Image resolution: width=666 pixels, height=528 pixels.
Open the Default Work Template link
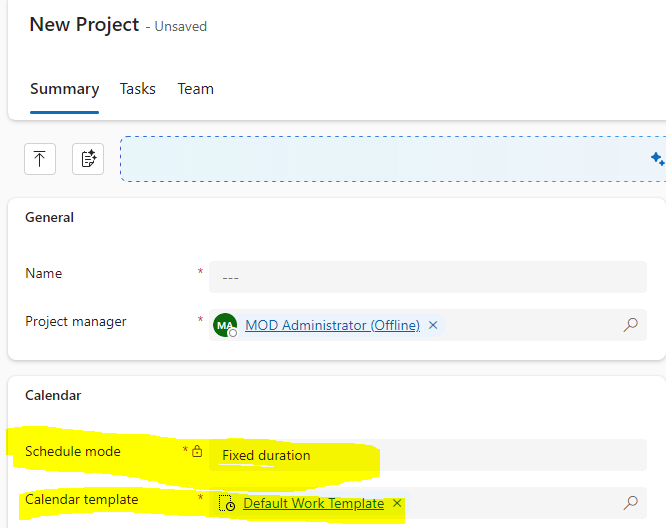click(313, 504)
